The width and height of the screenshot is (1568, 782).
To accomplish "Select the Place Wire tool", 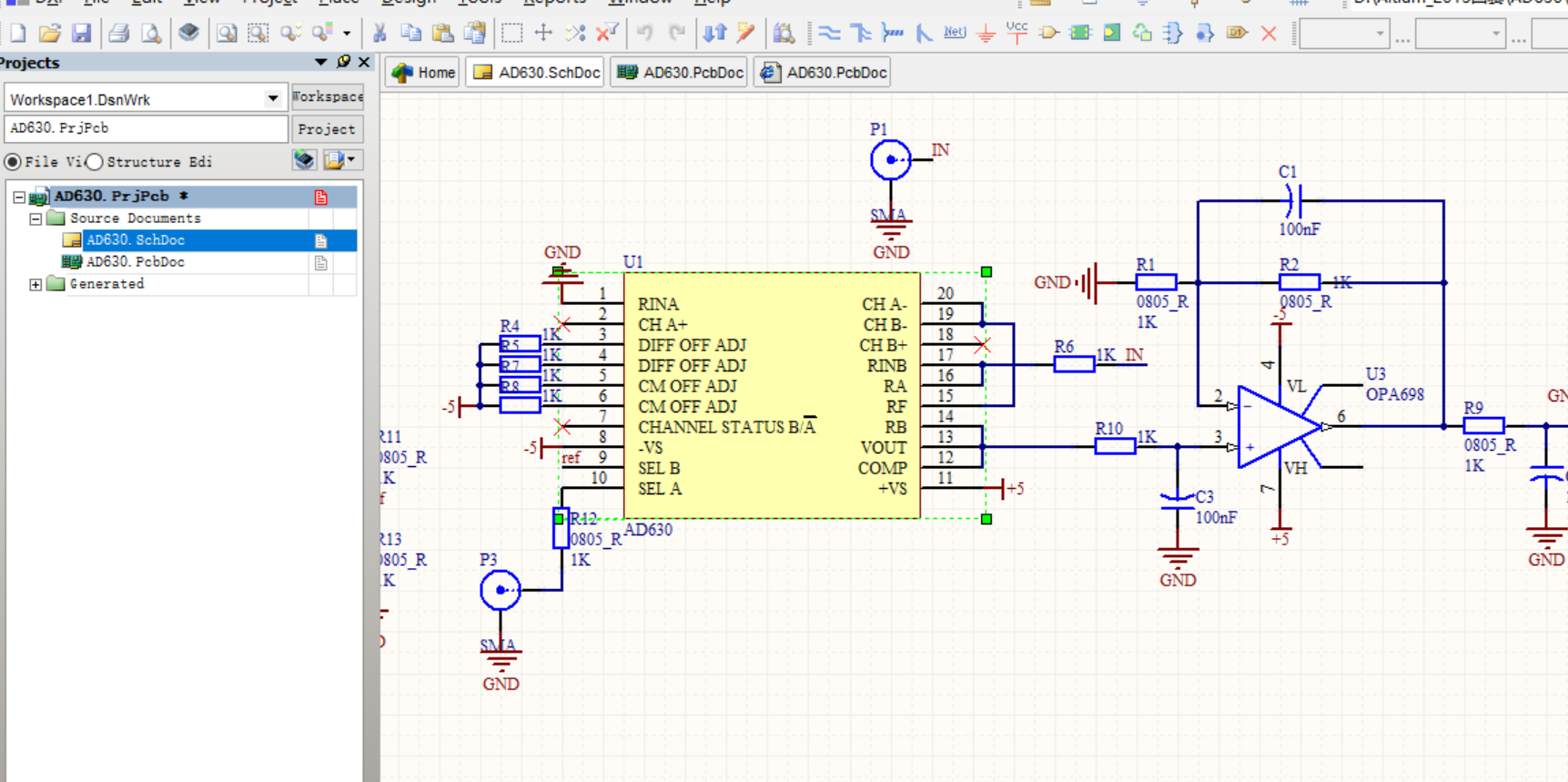I will pos(829,34).
